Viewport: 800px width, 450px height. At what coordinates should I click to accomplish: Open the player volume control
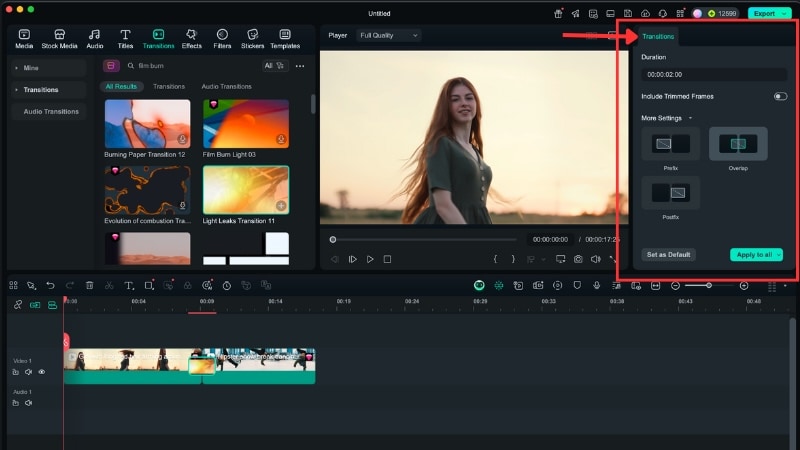pos(595,259)
